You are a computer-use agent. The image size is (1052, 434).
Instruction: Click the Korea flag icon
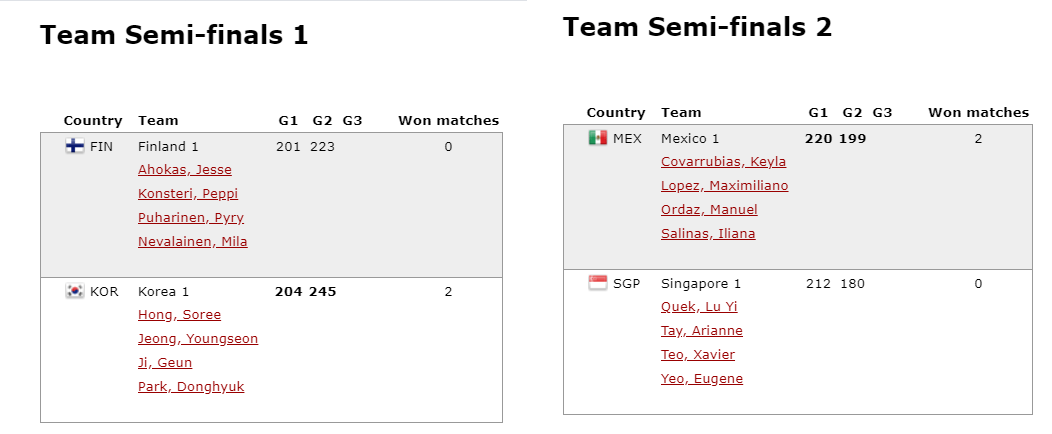[x=74, y=291]
